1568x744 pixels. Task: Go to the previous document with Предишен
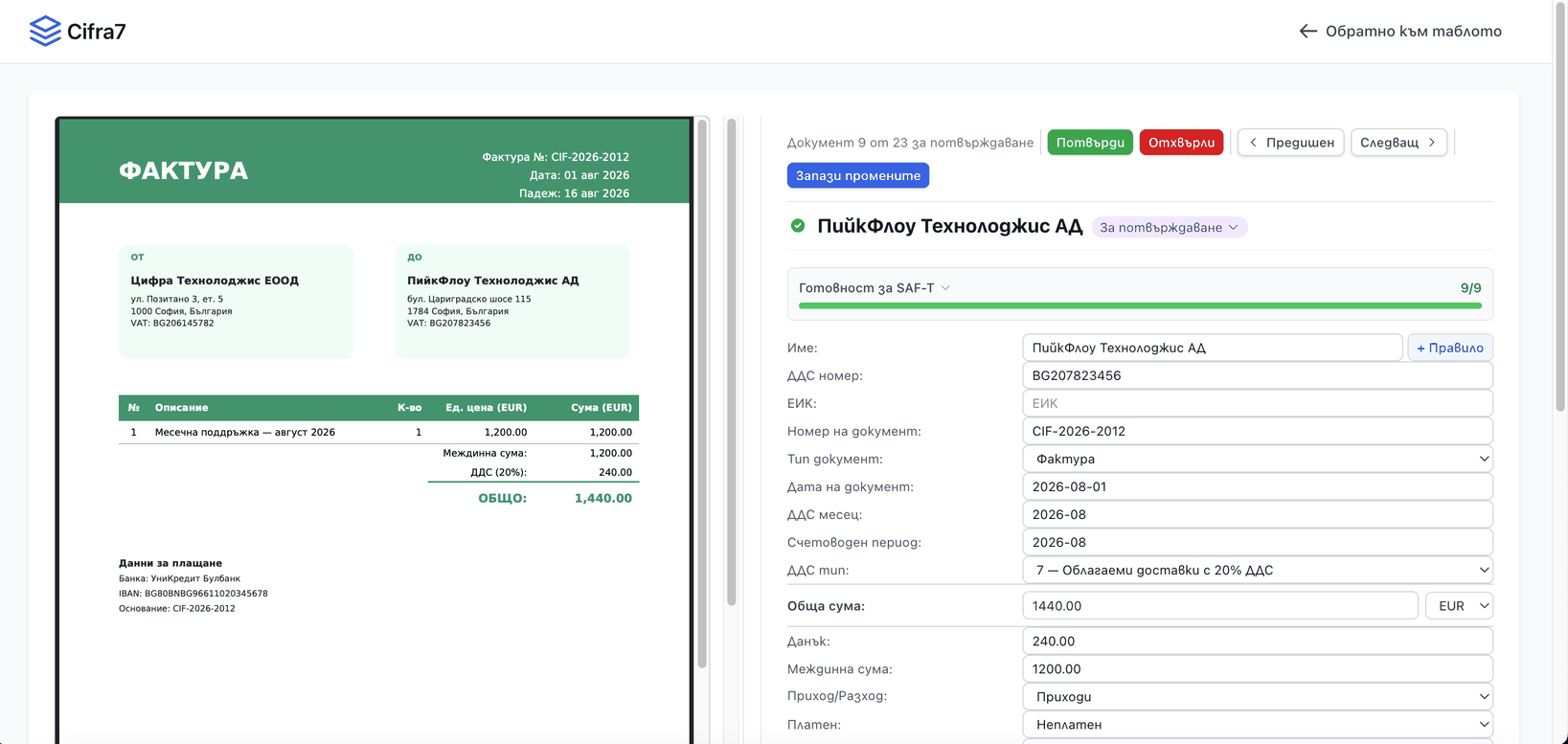pyautogui.click(x=1291, y=142)
